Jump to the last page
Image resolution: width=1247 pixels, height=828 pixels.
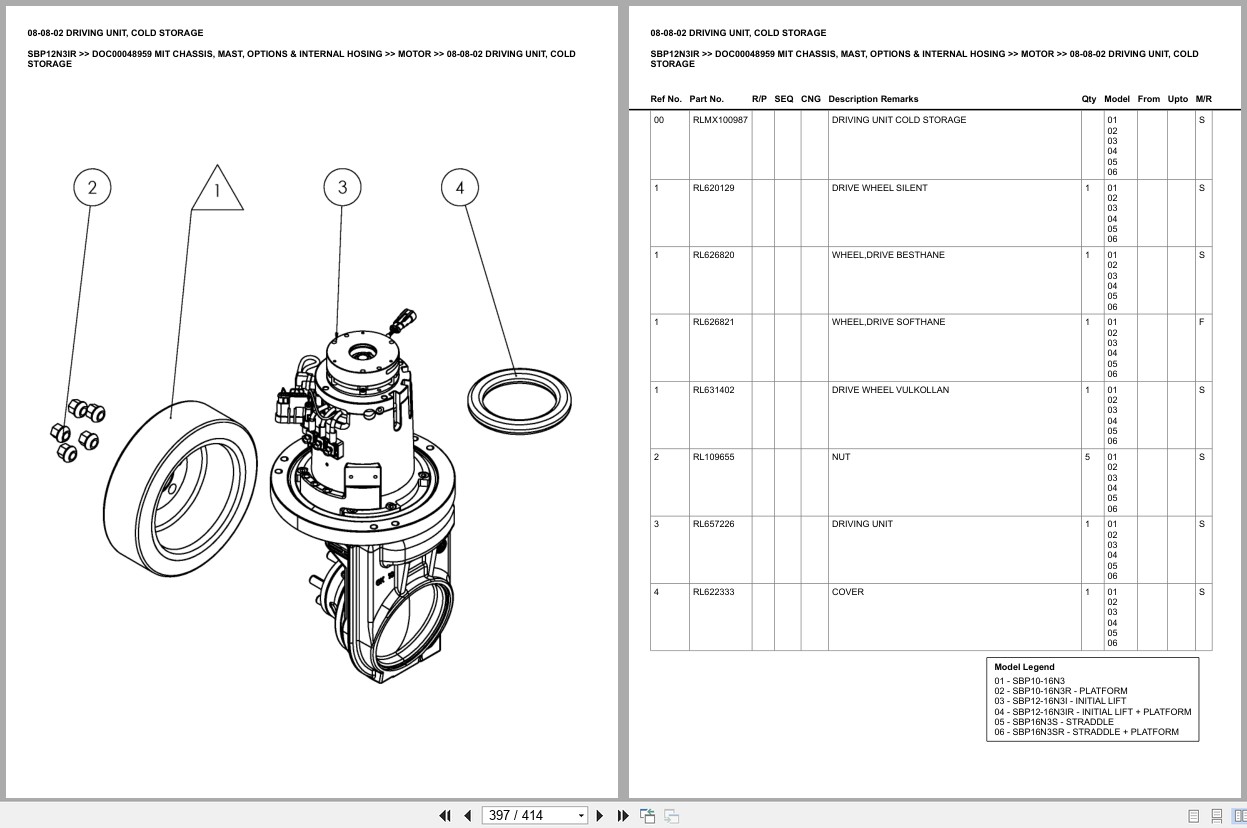pos(623,815)
